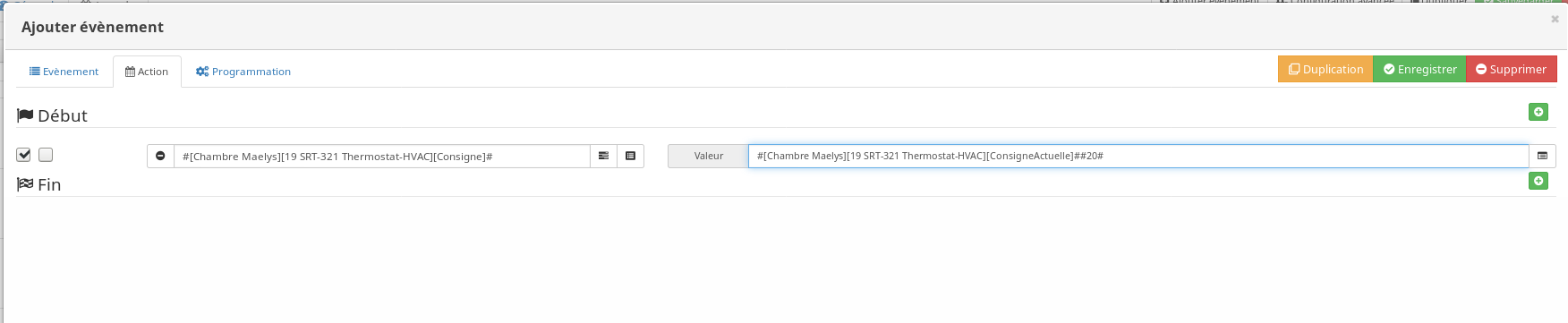Remove the Consigne action with the minus icon
Image resolution: width=1568 pixels, height=323 pixels.
160,156
